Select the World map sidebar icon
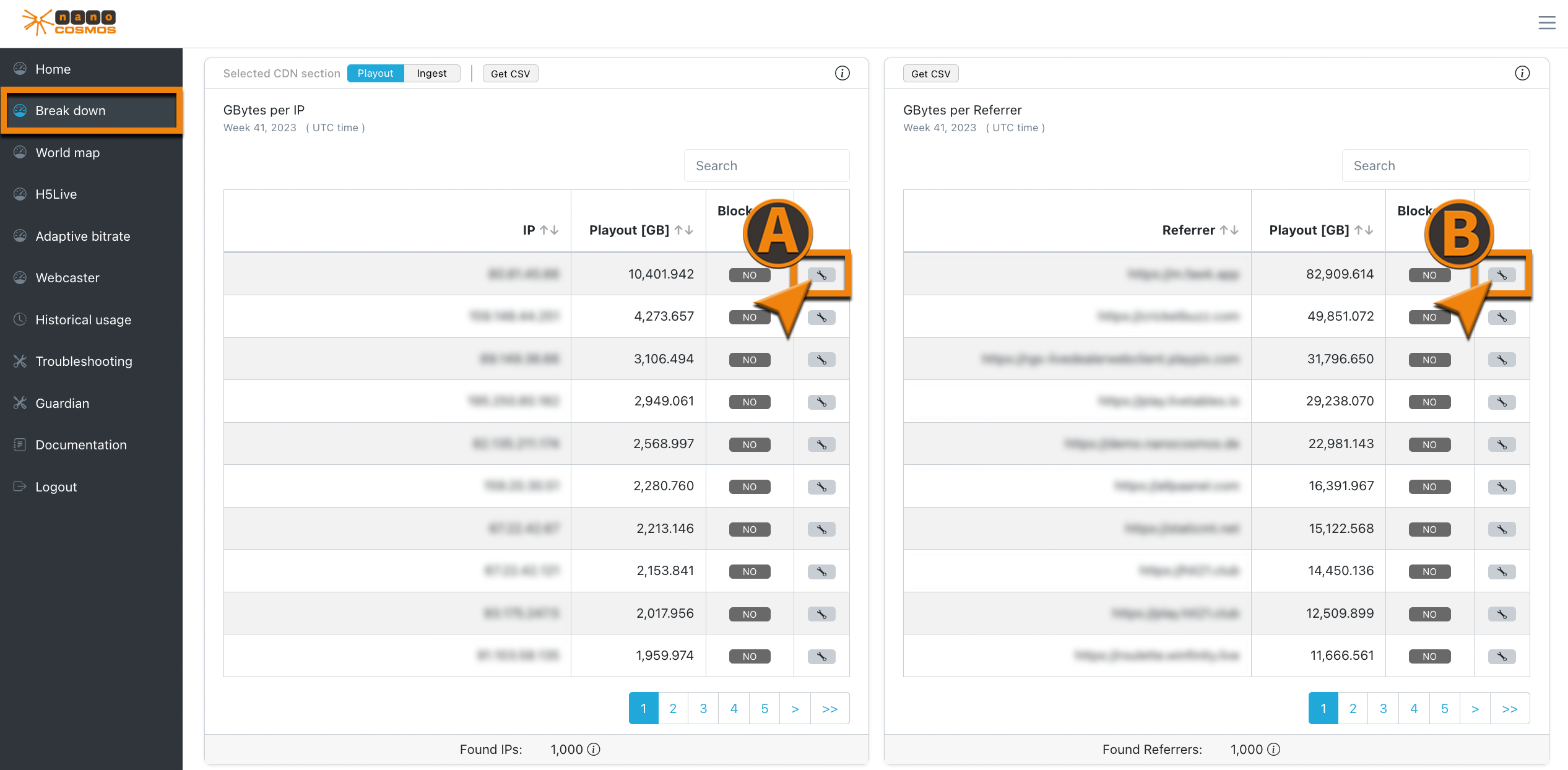1568x770 pixels. [x=67, y=152]
